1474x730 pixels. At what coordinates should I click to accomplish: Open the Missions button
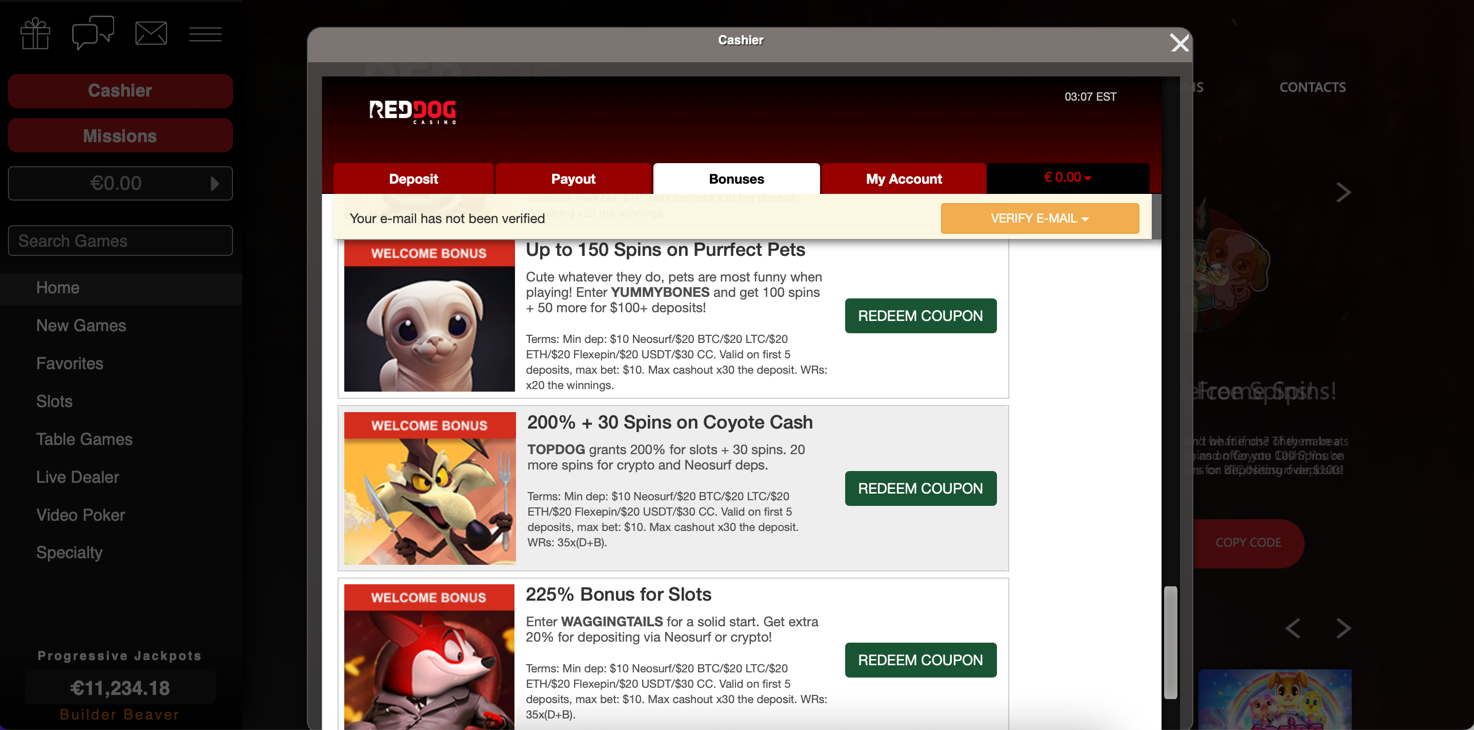click(x=120, y=136)
